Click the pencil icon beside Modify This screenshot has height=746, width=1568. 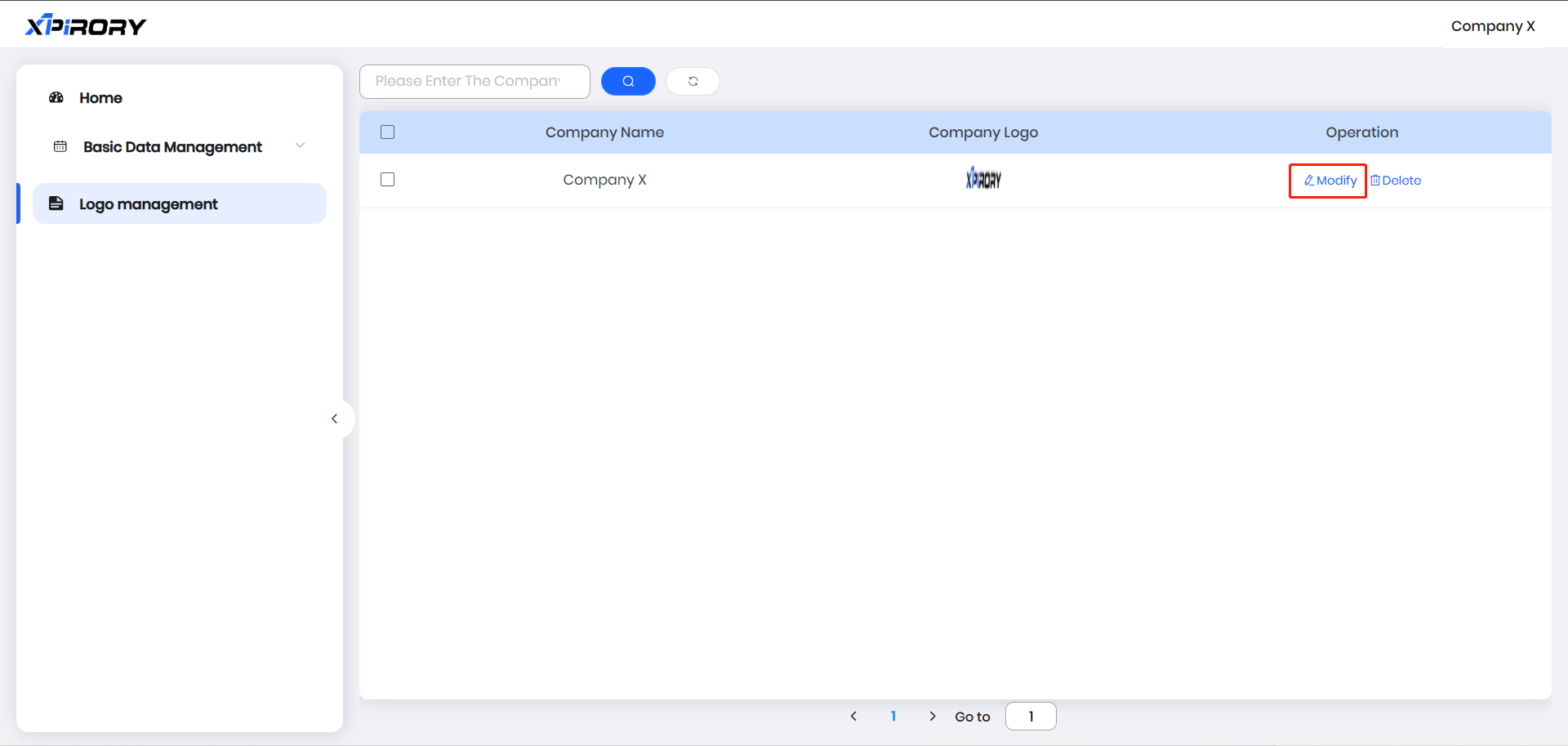(x=1309, y=181)
